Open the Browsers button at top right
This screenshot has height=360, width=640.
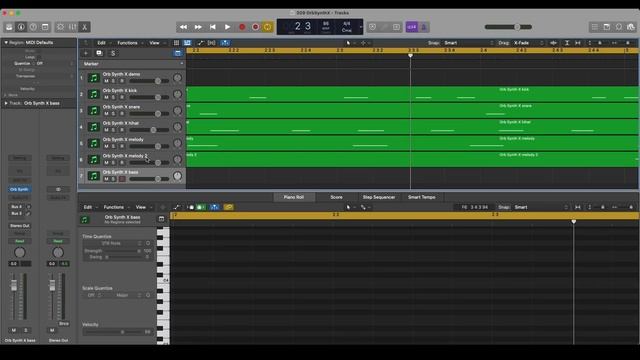[631, 27]
